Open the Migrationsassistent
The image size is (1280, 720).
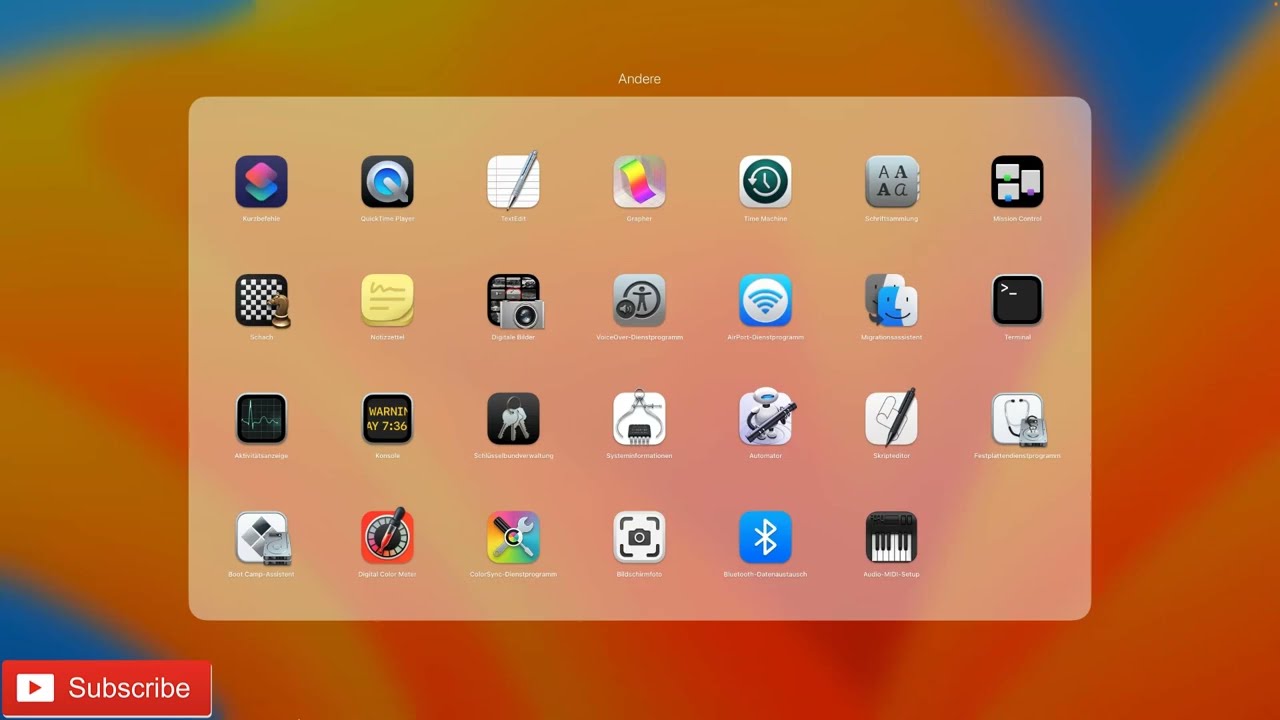pyautogui.click(x=891, y=300)
